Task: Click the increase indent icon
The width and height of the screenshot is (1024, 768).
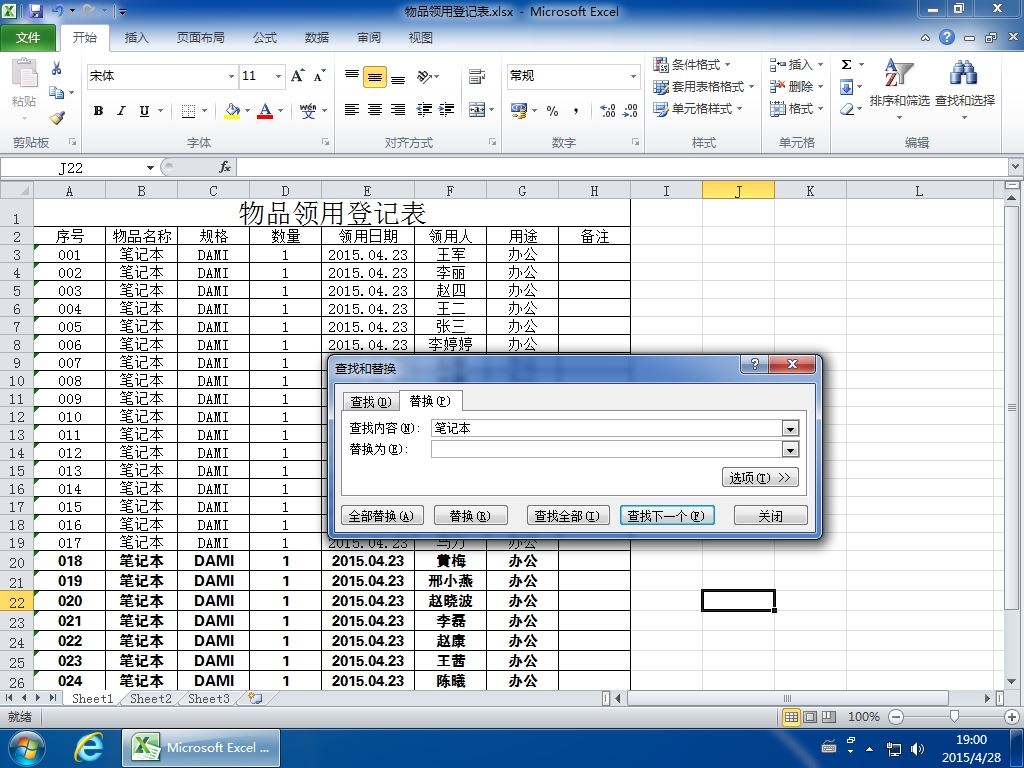Action: tap(447, 110)
